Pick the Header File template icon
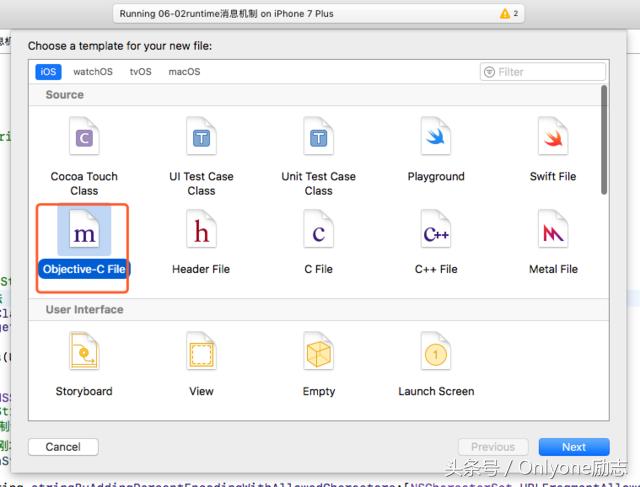This screenshot has height=487, width=640. 201,229
